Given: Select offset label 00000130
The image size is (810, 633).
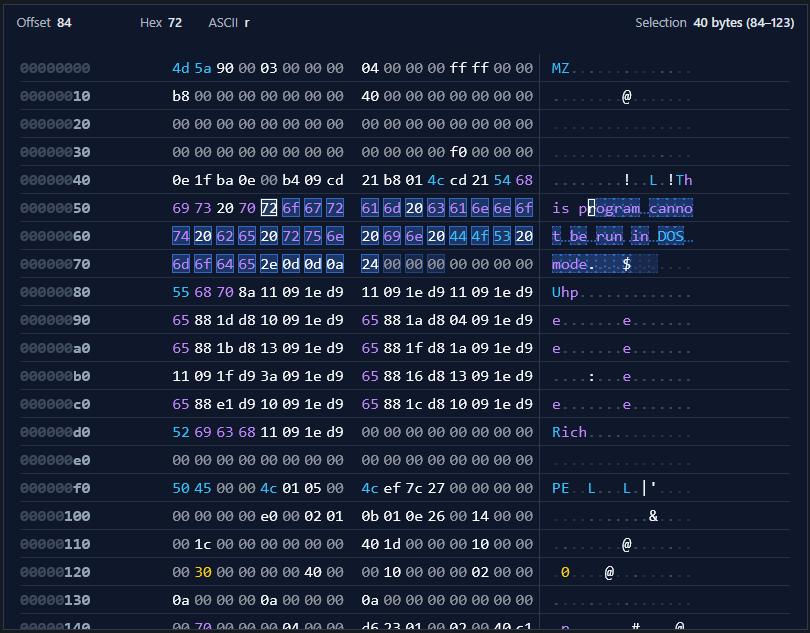Looking at the screenshot, I should (x=55, y=600).
